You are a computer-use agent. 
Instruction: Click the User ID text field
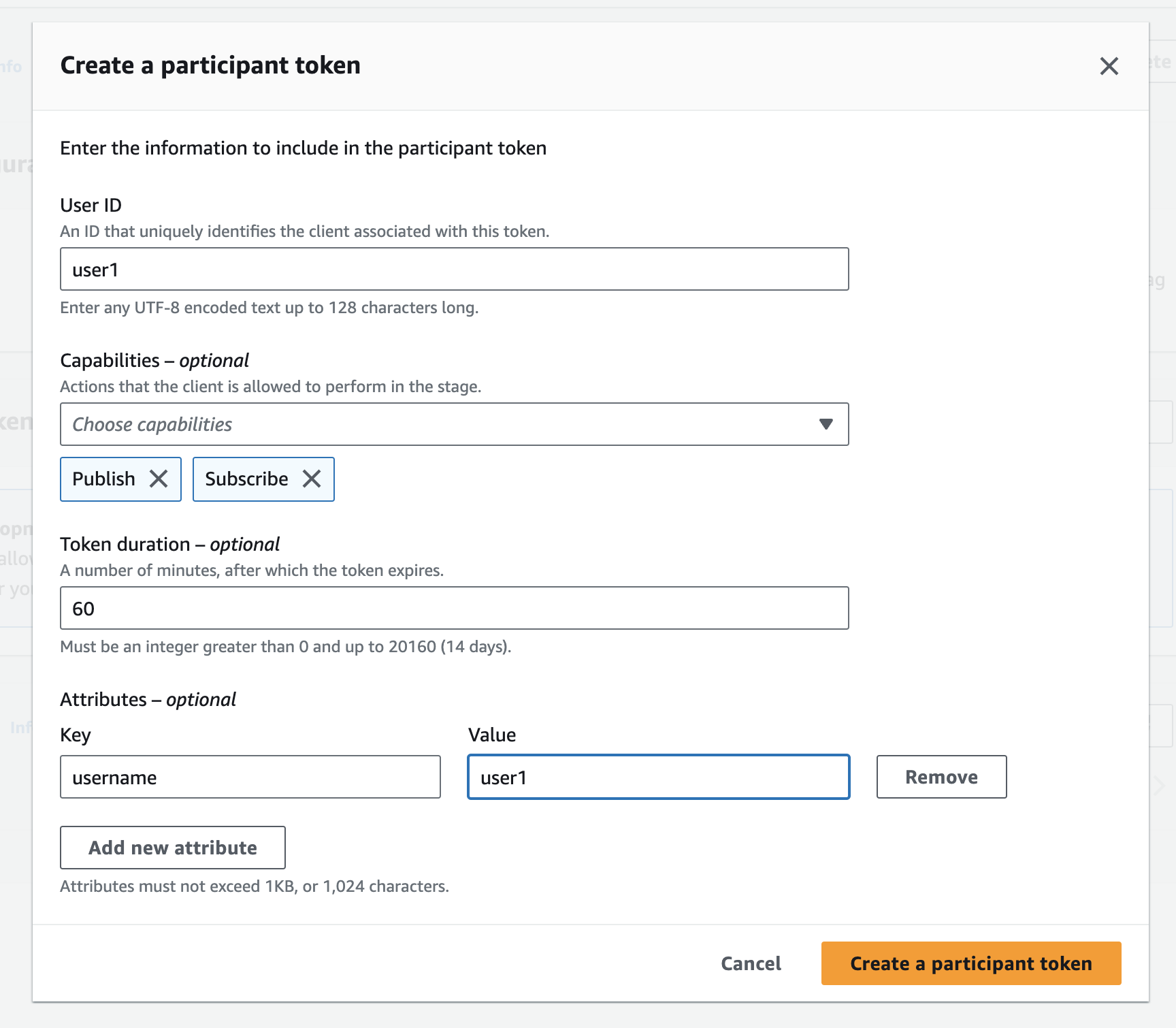[x=454, y=270]
